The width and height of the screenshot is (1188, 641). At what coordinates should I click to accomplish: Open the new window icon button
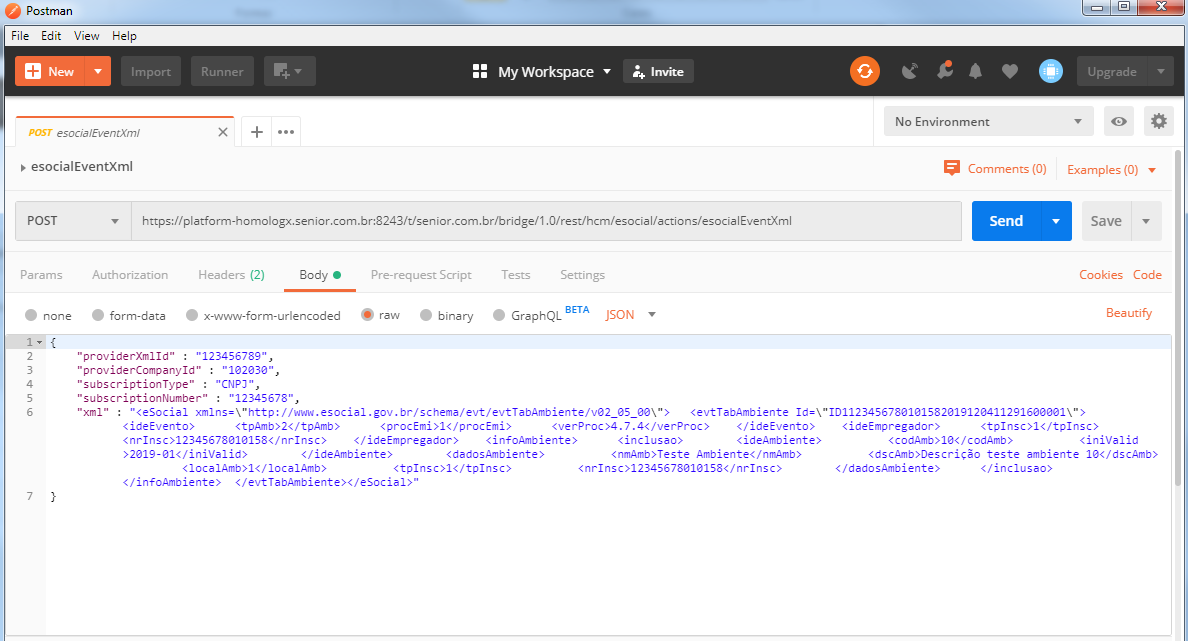coord(289,71)
